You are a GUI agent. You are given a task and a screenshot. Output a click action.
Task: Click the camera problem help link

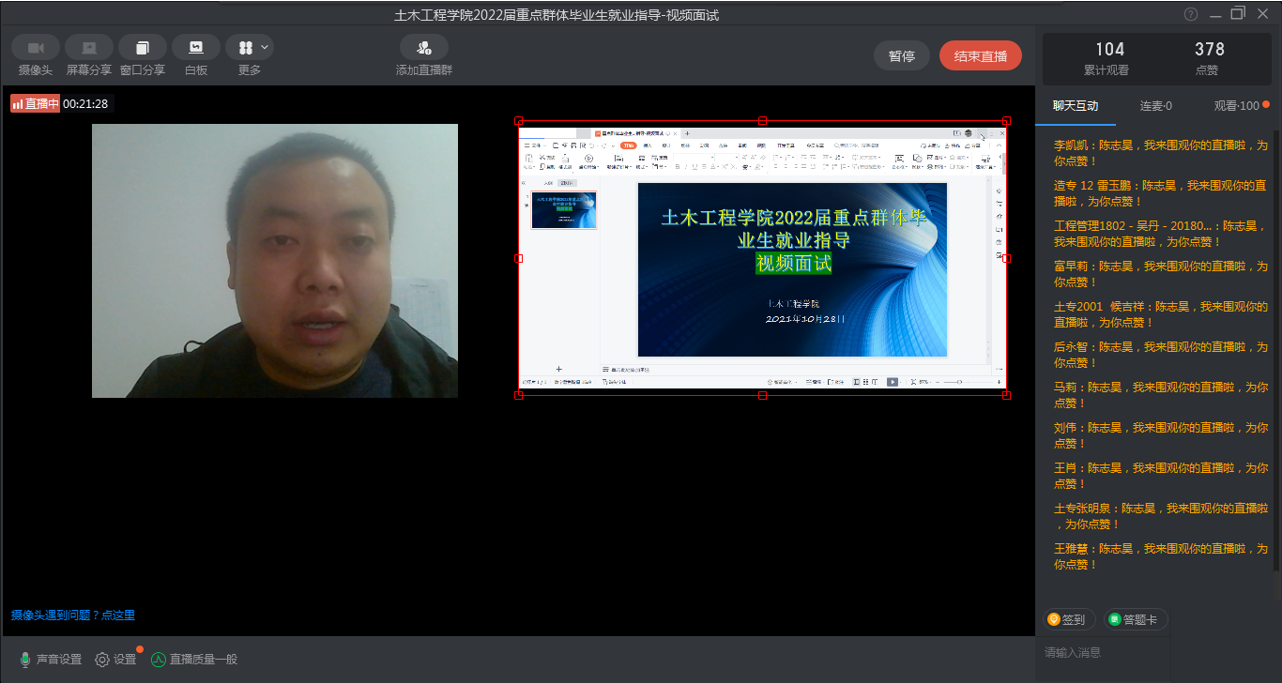[73, 616]
